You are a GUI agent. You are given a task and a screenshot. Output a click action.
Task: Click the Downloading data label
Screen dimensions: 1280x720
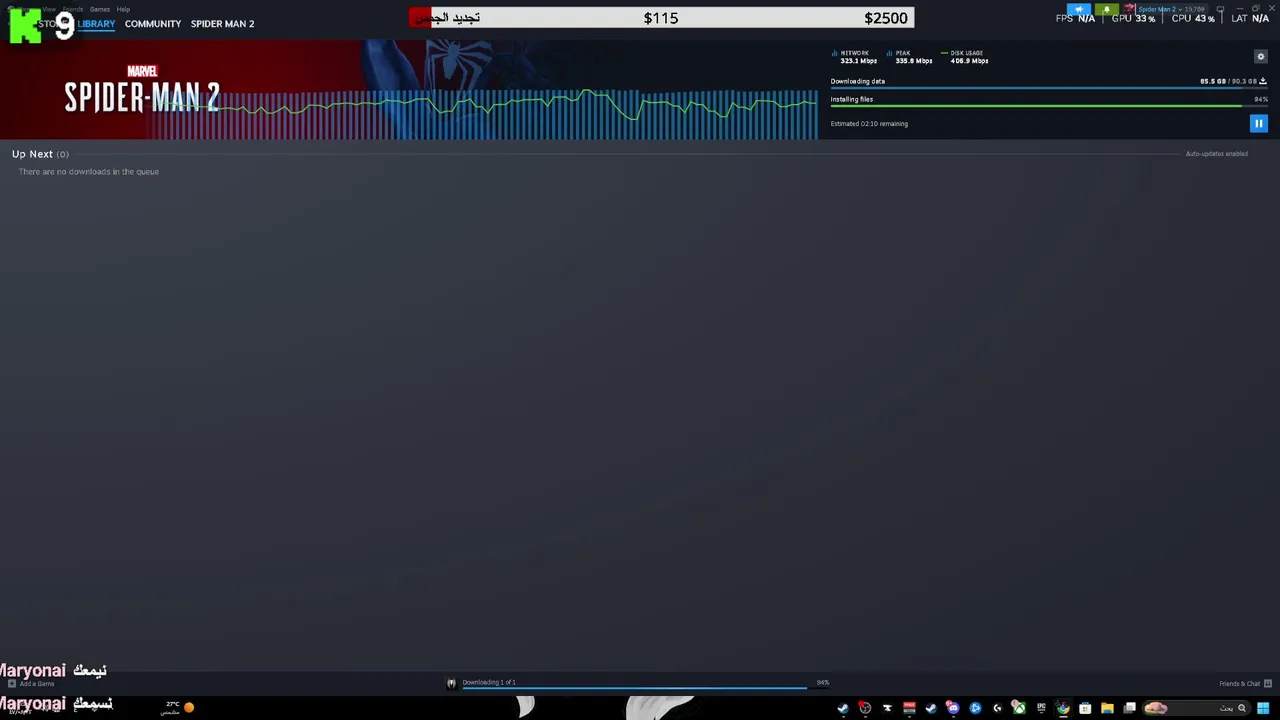coord(857,82)
